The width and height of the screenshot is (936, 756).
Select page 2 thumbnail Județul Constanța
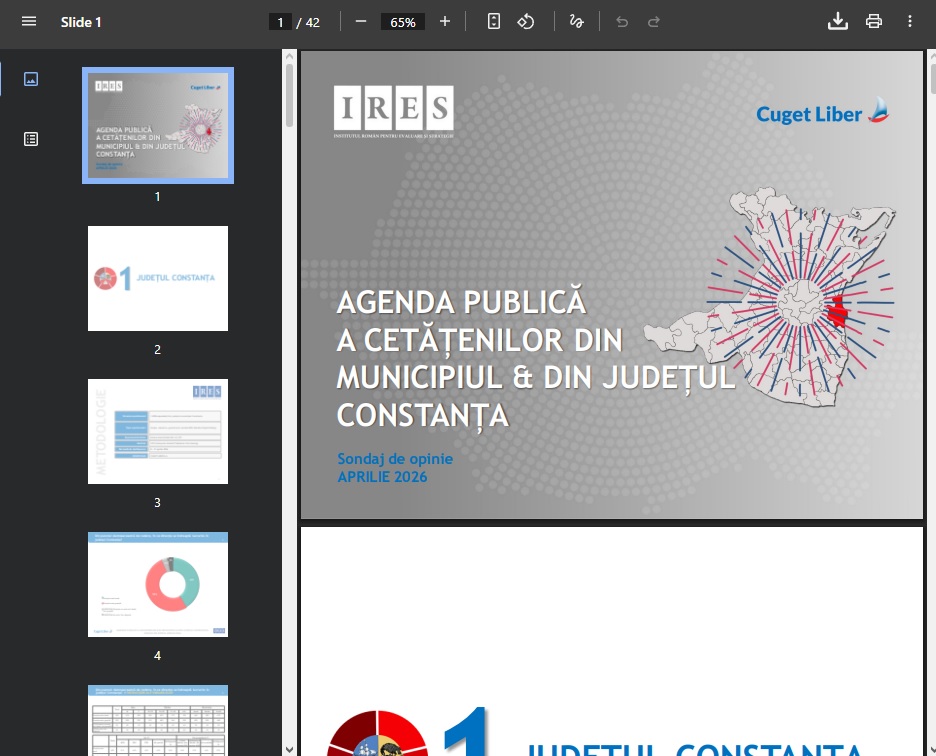click(158, 278)
